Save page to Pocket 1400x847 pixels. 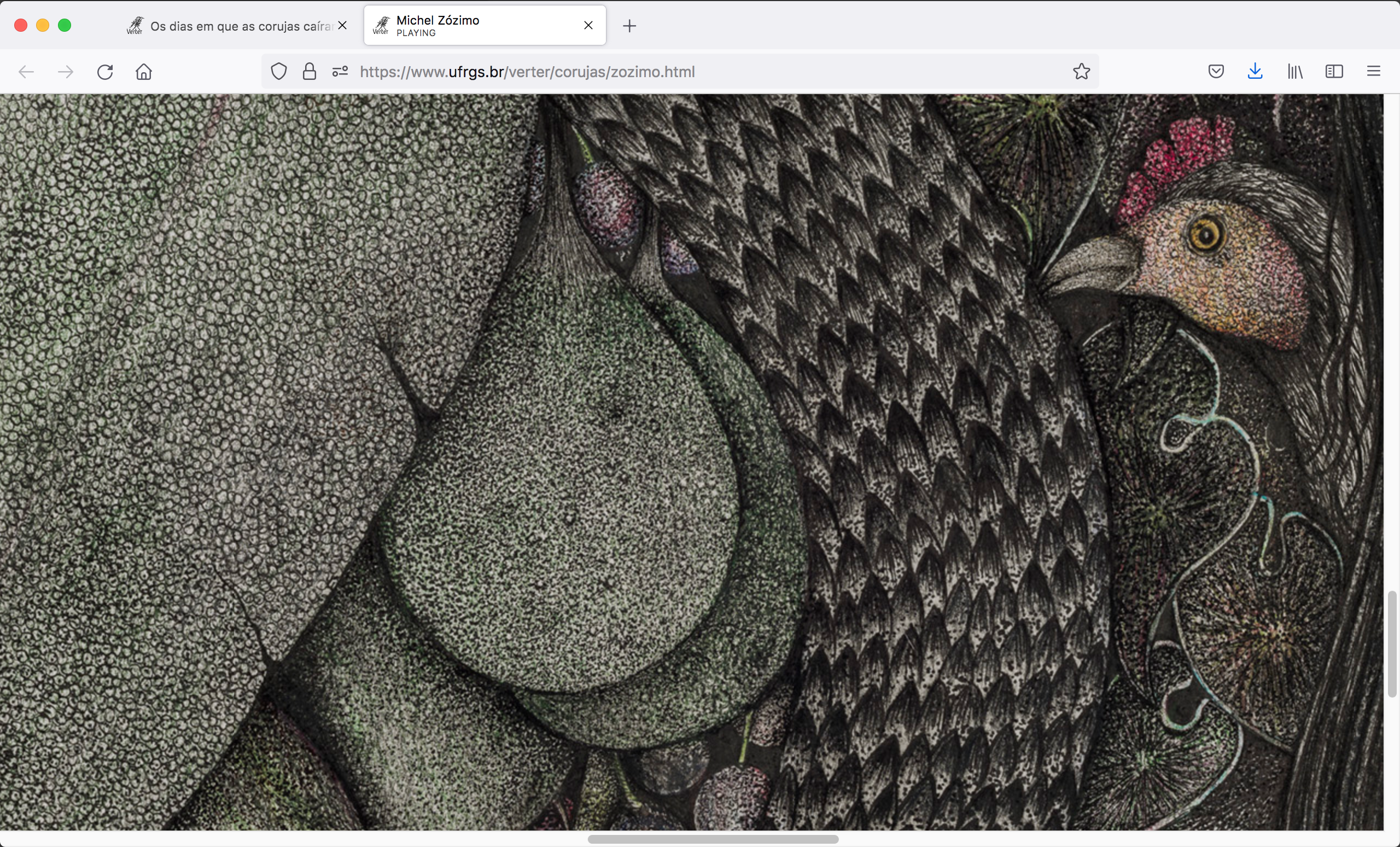point(1216,72)
